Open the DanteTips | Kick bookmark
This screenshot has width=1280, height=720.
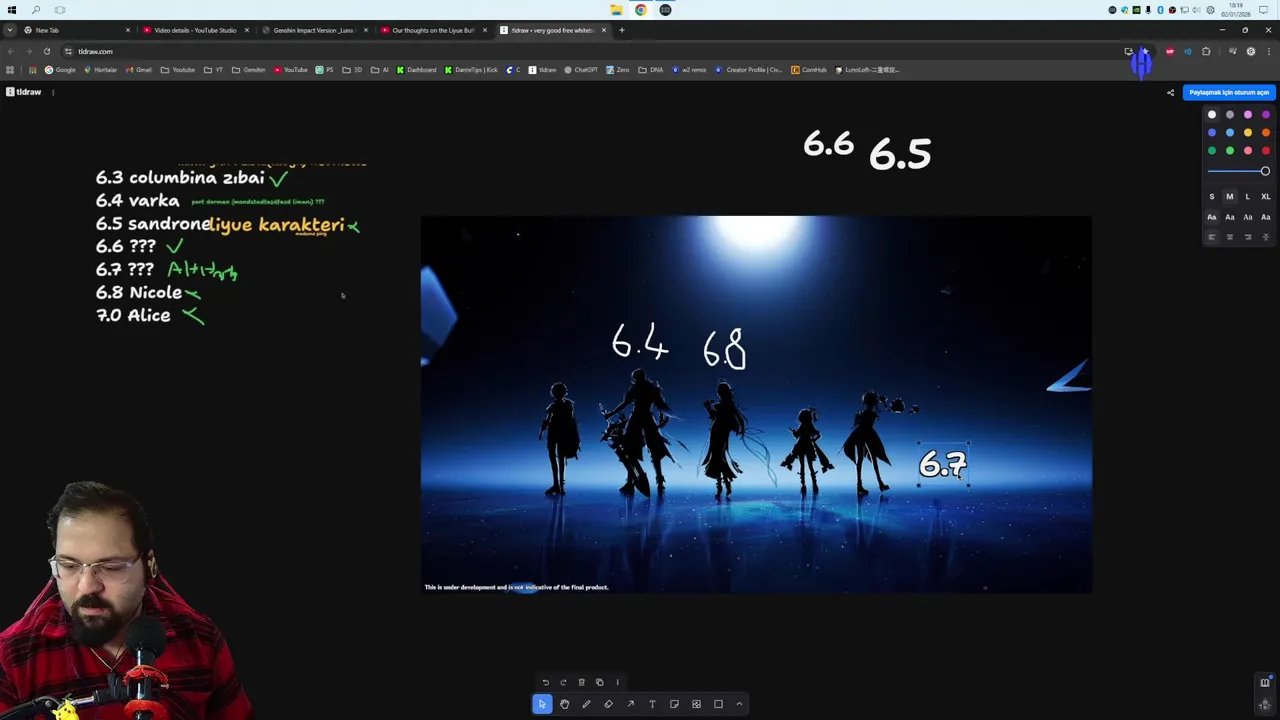[471, 70]
